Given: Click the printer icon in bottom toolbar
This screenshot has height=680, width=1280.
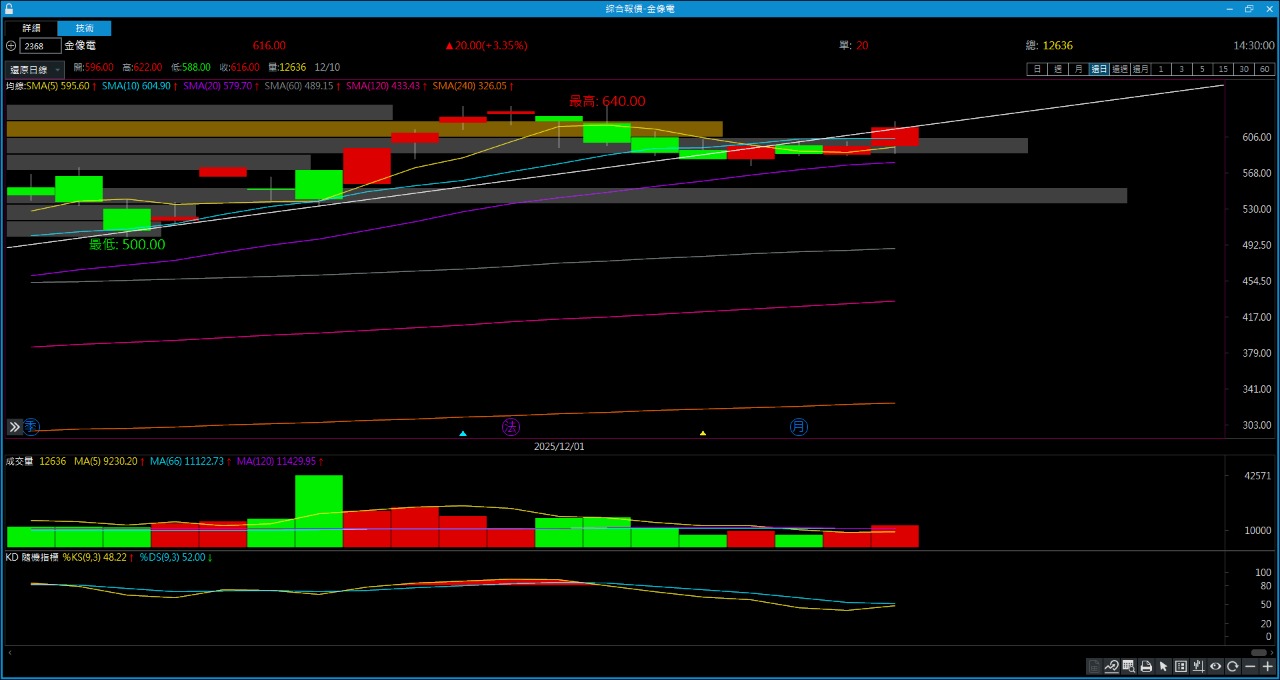Looking at the screenshot, I should [1146, 666].
